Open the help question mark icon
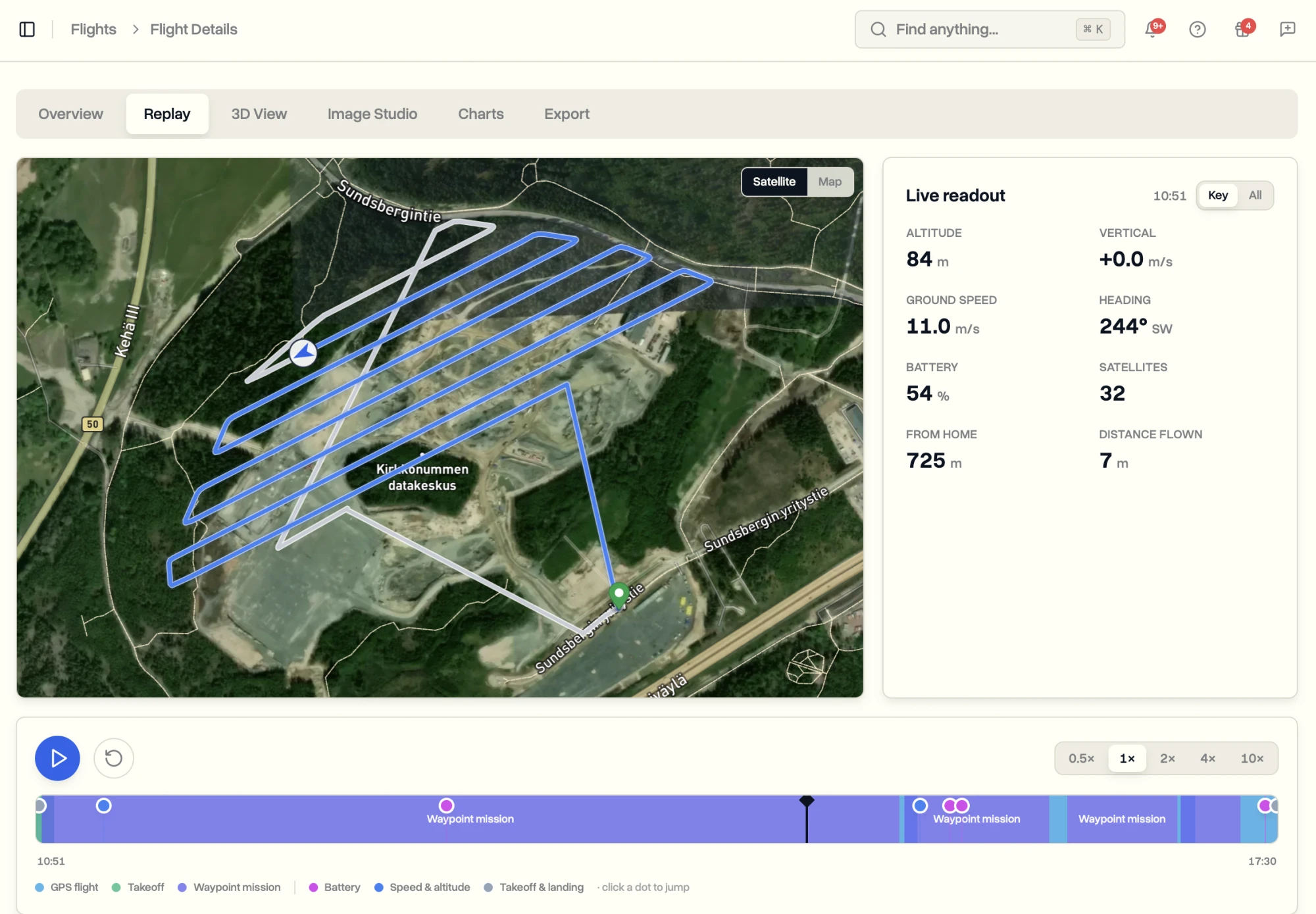The height and width of the screenshot is (914, 1316). coord(1198,29)
